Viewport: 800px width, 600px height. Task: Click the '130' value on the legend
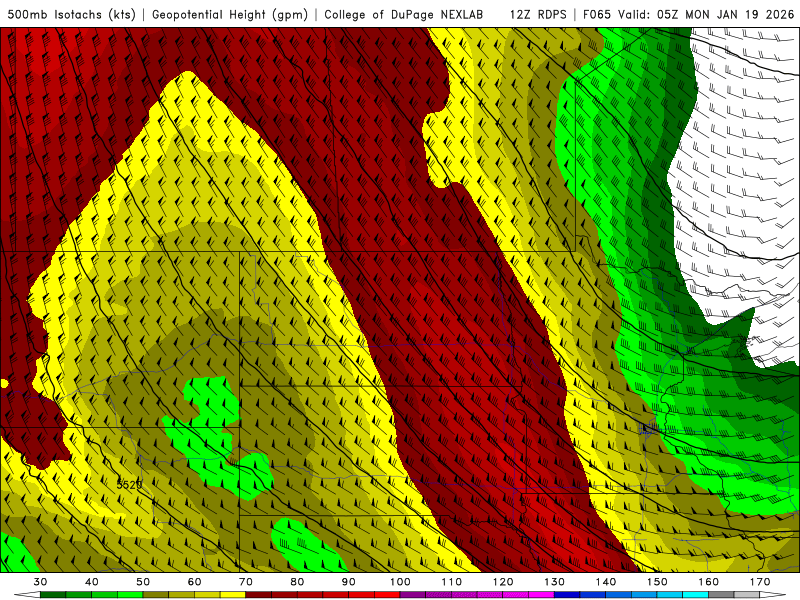(x=554, y=582)
